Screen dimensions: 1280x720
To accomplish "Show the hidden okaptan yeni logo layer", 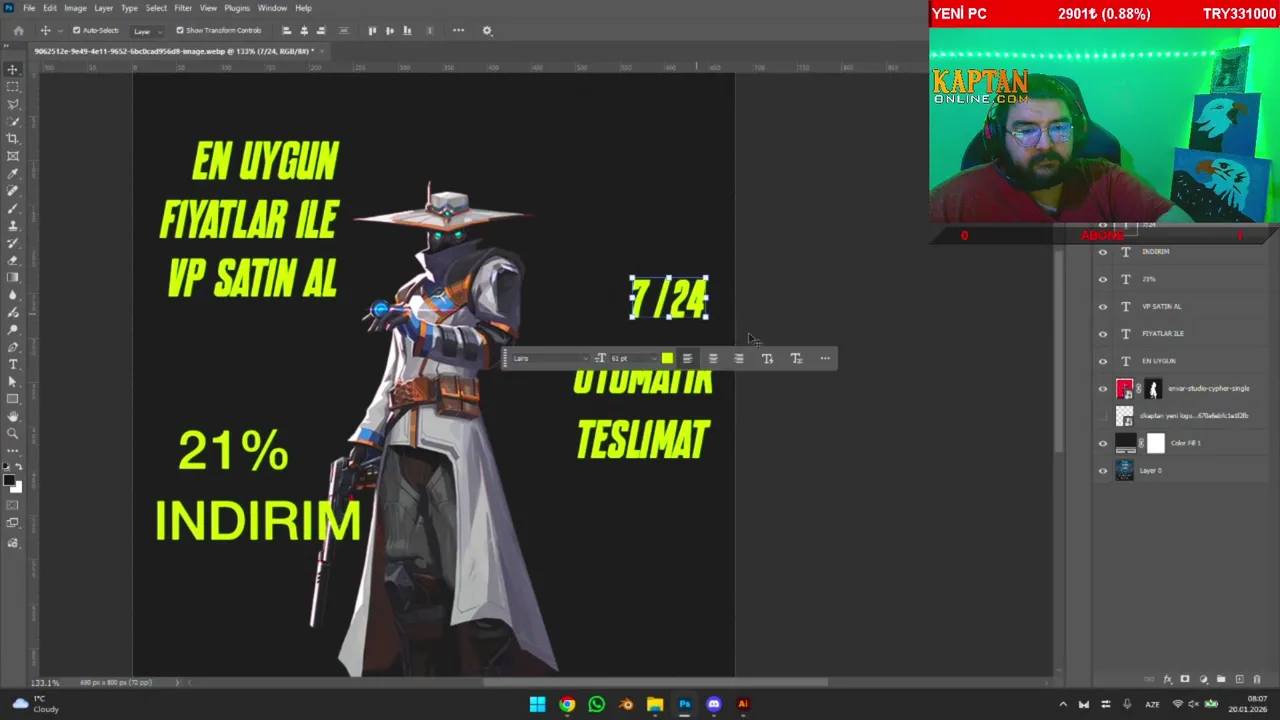I will point(1103,416).
